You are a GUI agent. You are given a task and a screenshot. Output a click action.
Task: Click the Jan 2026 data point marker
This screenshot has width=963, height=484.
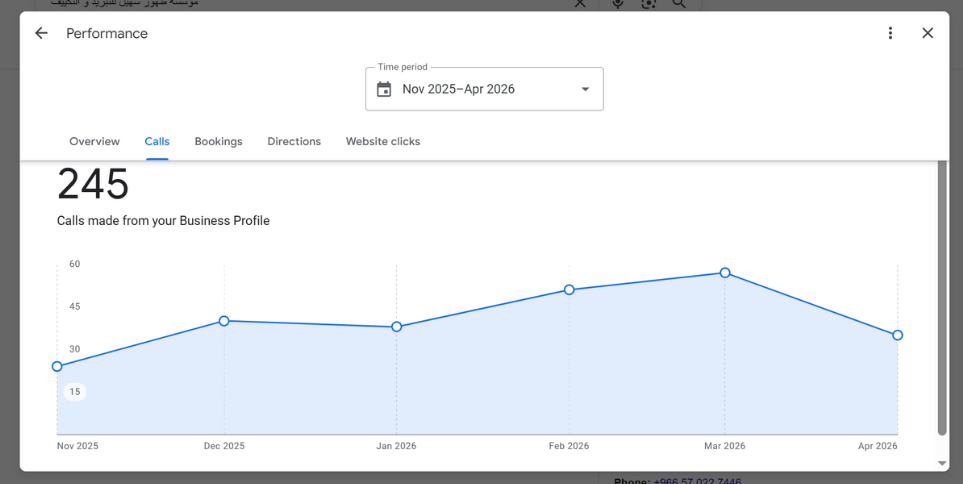click(397, 327)
